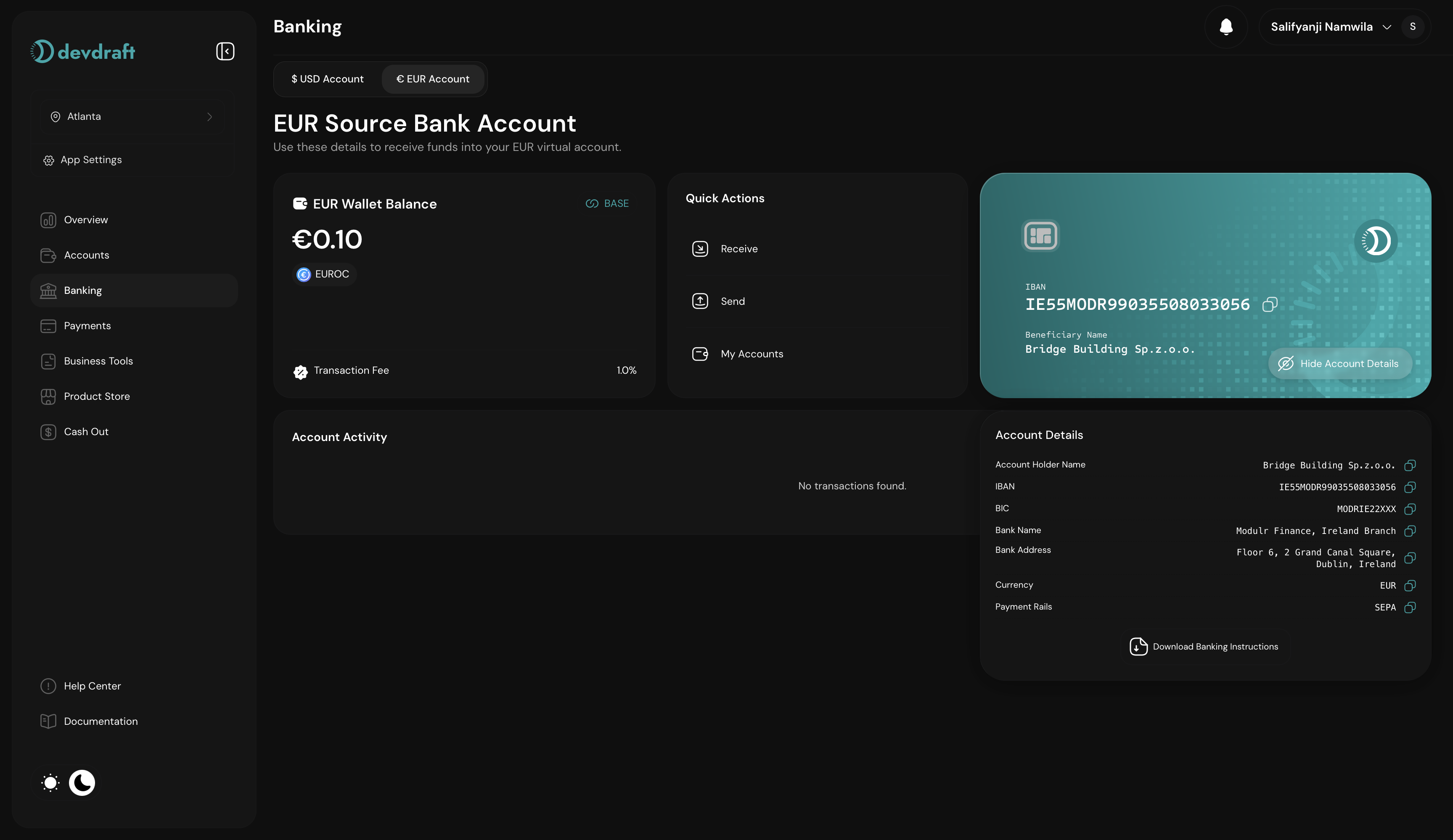Hide Account Details on the card

click(1340, 363)
